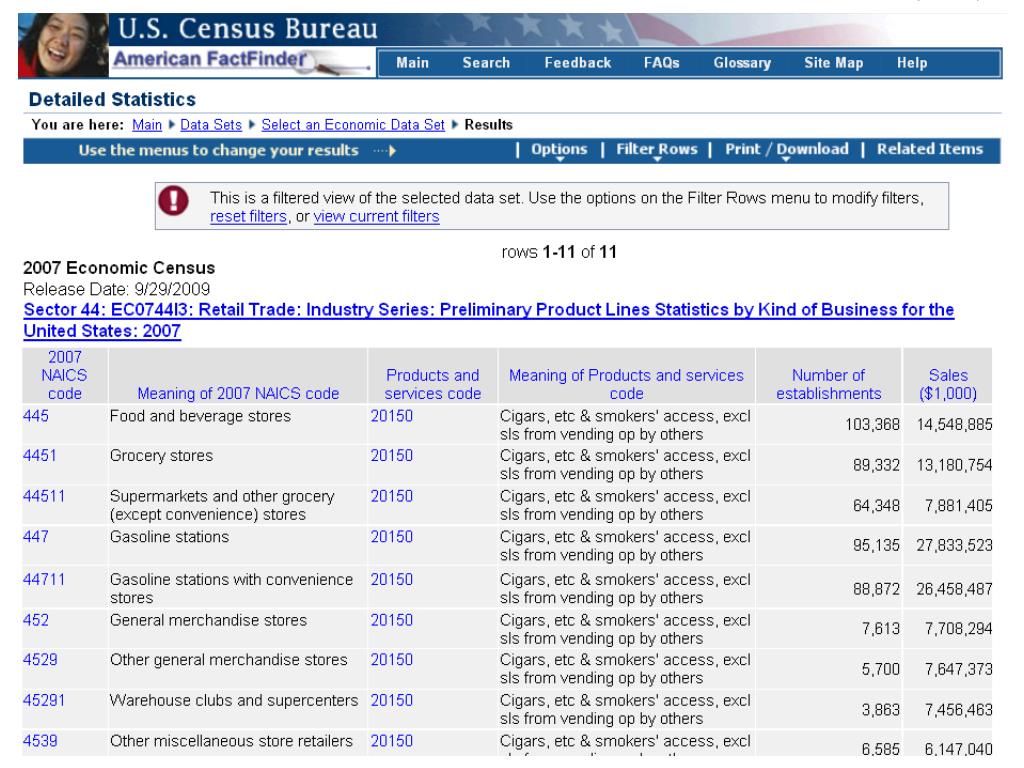The width and height of the screenshot is (1024, 768).
Task: Click Meaning of Products and services code header
Action: (626, 385)
